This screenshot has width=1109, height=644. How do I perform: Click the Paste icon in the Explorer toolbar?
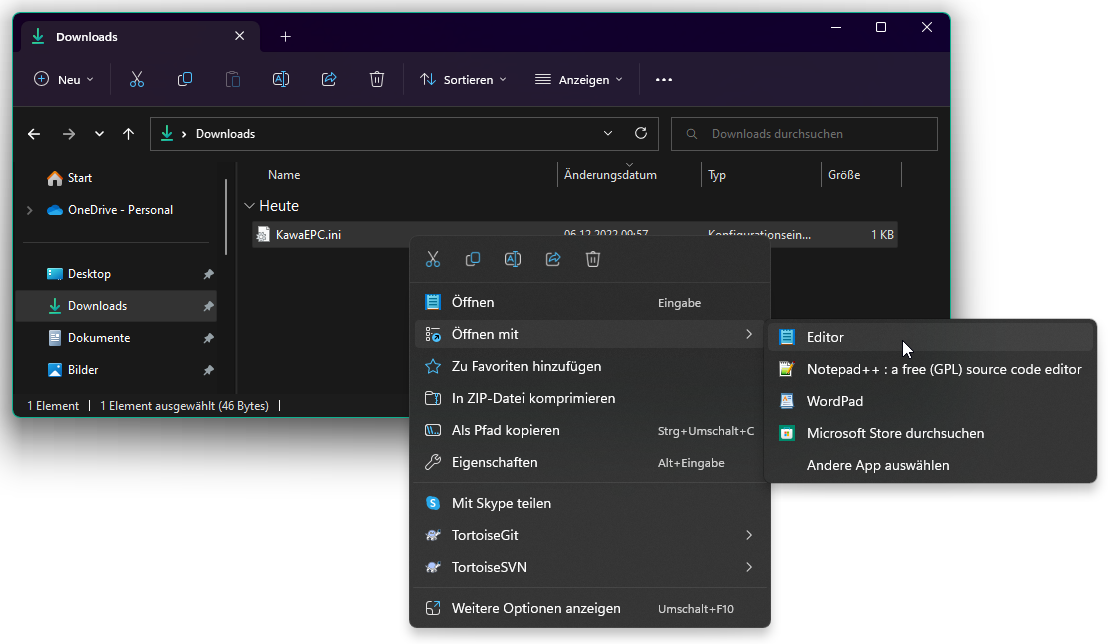tap(233, 80)
